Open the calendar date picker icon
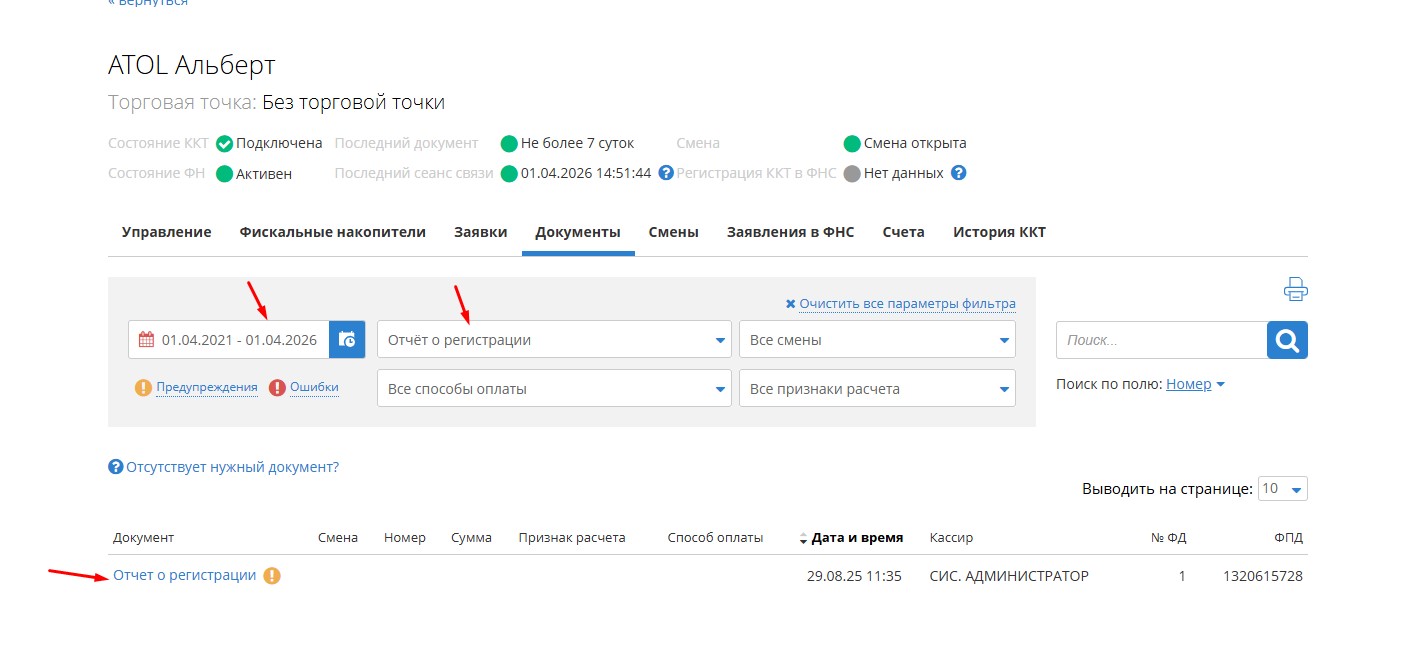The width and height of the screenshot is (1423, 646). (x=346, y=339)
